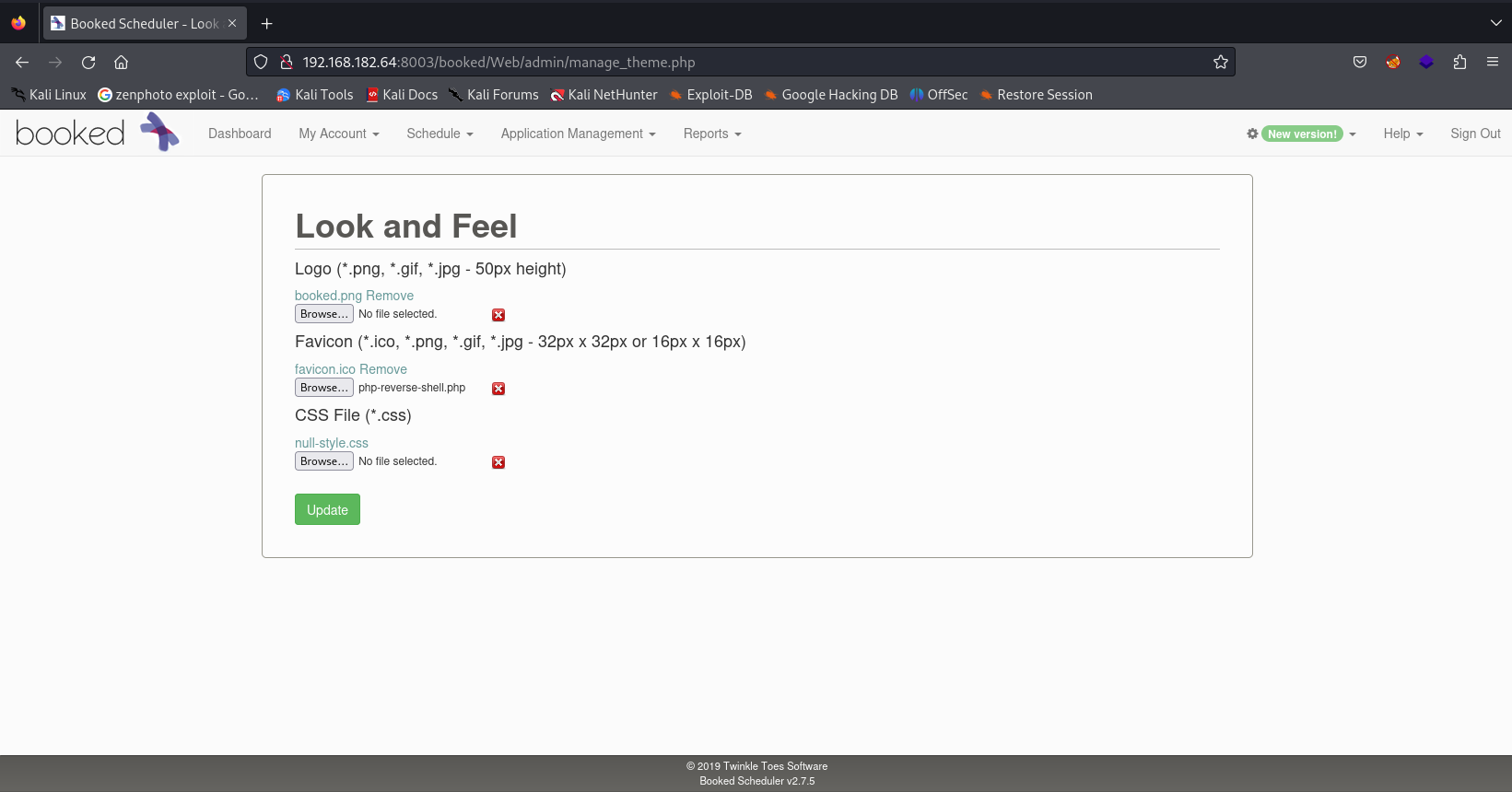This screenshot has width=1512, height=792.
Task: Open the Dashboard nav item
Action: coord(240,134)
